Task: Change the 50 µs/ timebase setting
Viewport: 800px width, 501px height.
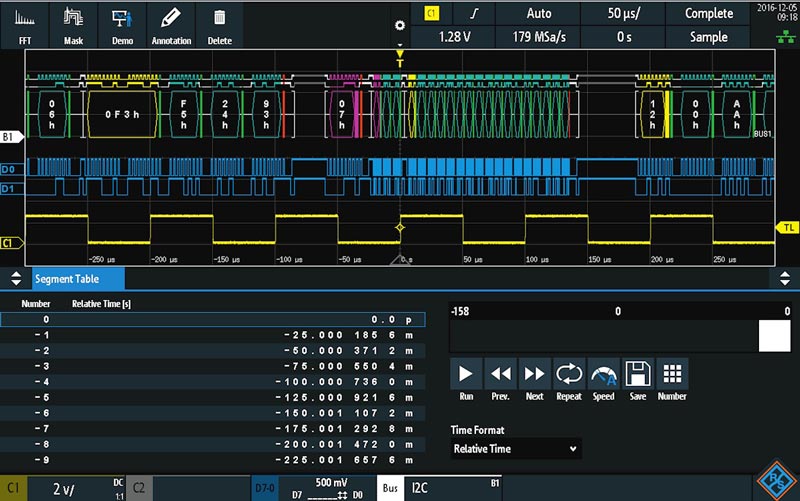Action: click(623, 13)
